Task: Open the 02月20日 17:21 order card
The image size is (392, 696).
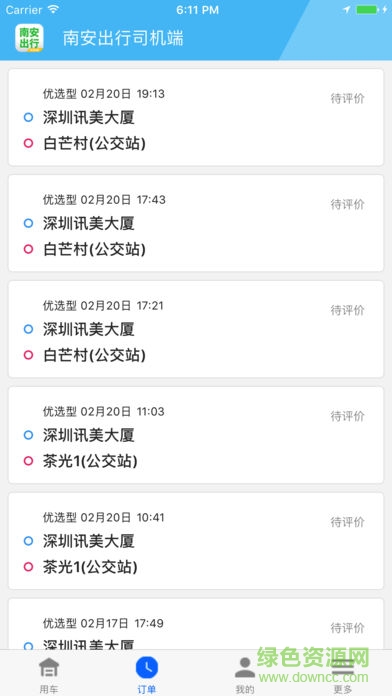Action: (x=196, y=329)
